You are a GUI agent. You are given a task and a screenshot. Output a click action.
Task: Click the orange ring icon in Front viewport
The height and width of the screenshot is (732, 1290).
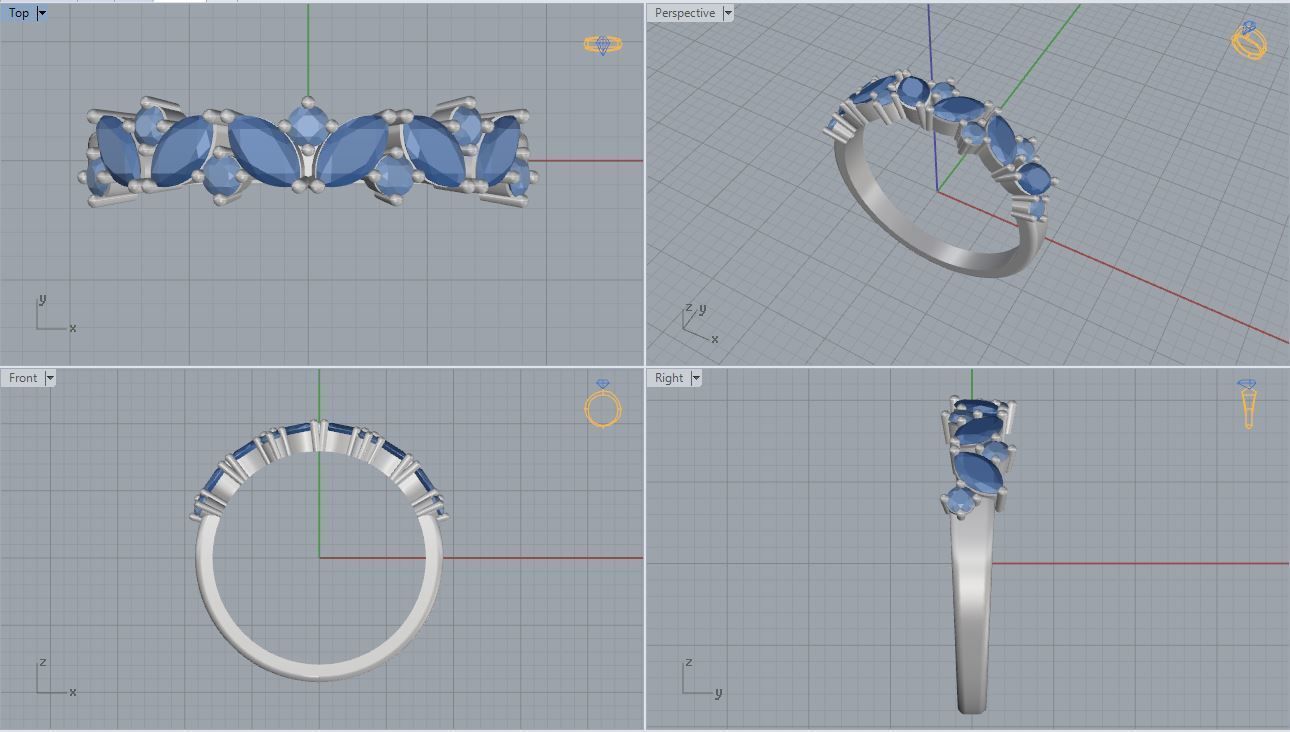[603, 404]
